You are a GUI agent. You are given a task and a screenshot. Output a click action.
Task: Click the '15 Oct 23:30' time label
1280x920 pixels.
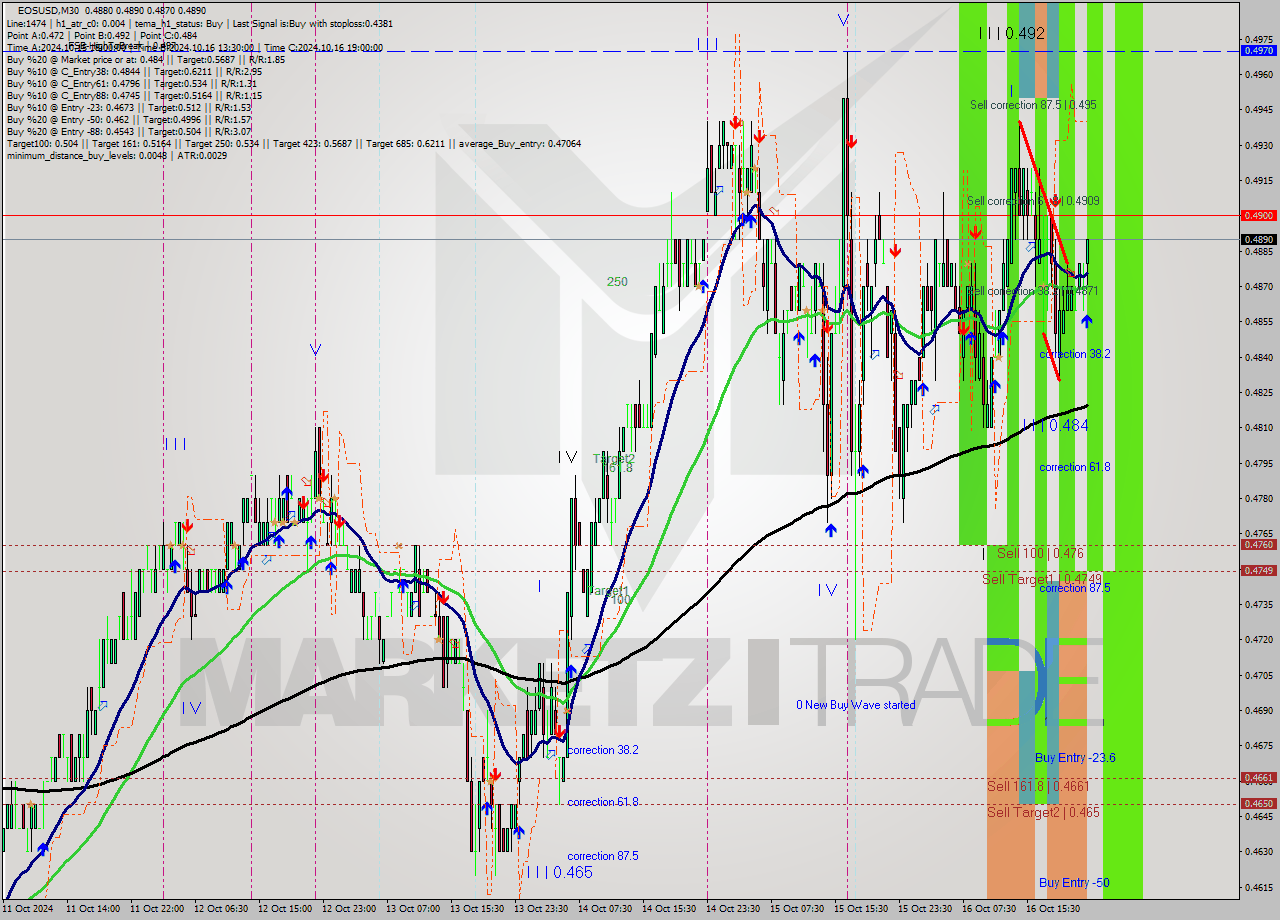pyautogui.click(x=925, y=909)
